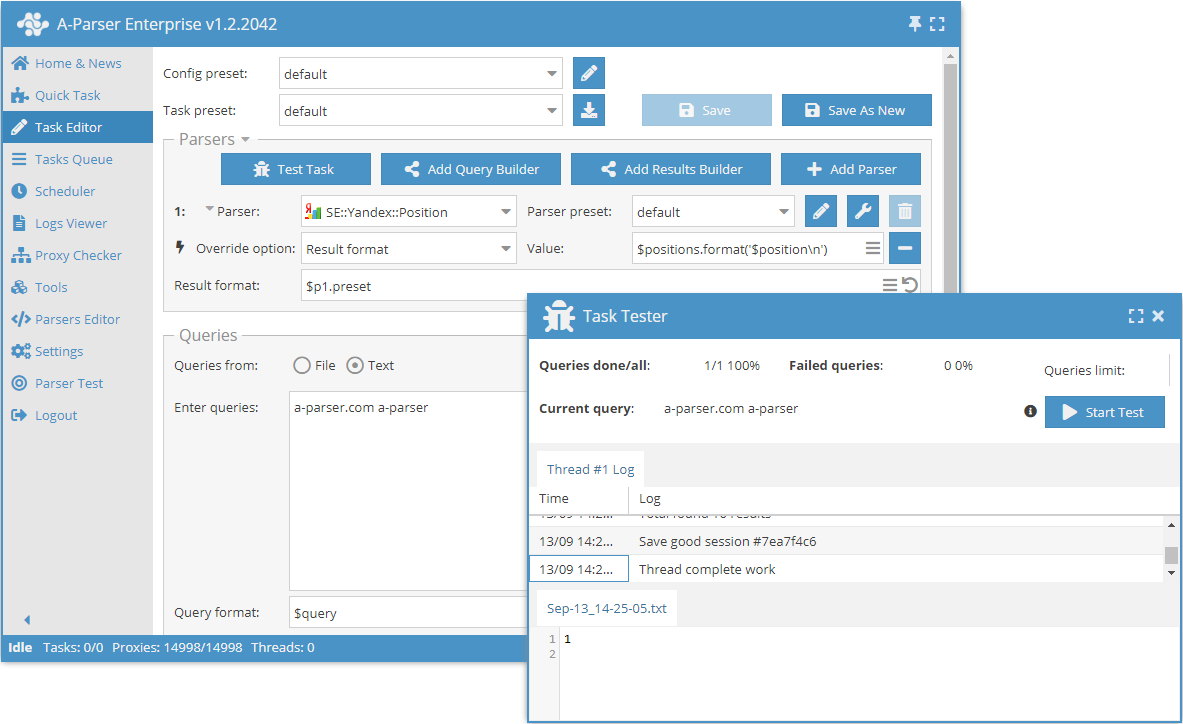Click the pencil icon beside Config preset

(x=589, y=73)
